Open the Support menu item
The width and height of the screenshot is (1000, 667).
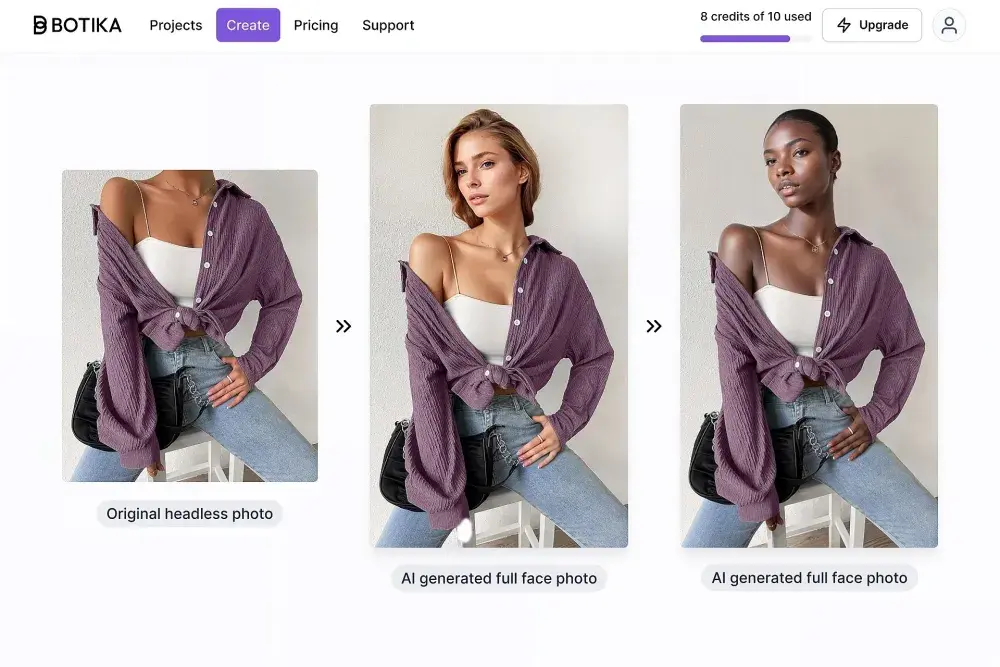tap(388, 25)
